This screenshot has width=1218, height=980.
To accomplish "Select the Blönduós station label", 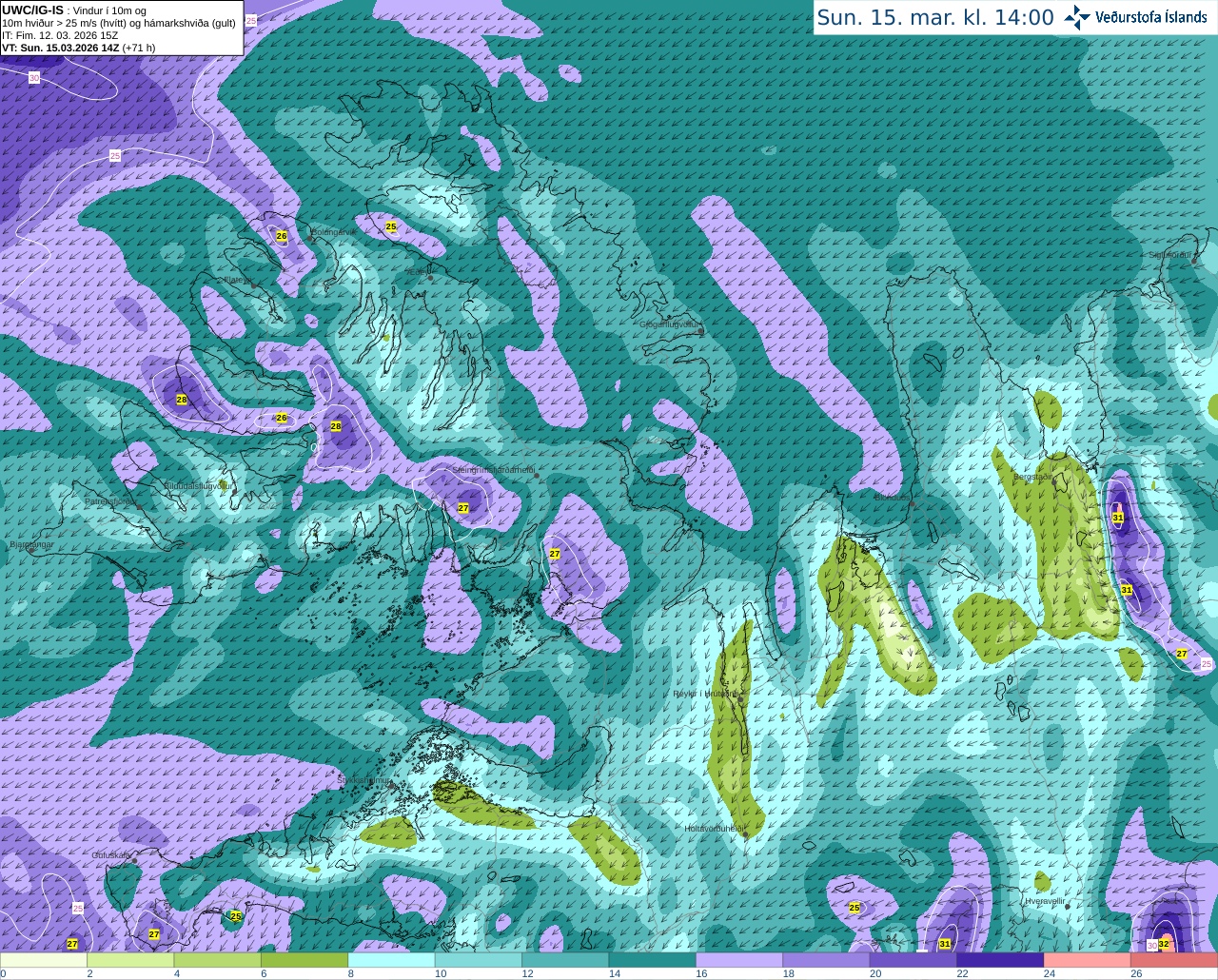I will point(892,497).
